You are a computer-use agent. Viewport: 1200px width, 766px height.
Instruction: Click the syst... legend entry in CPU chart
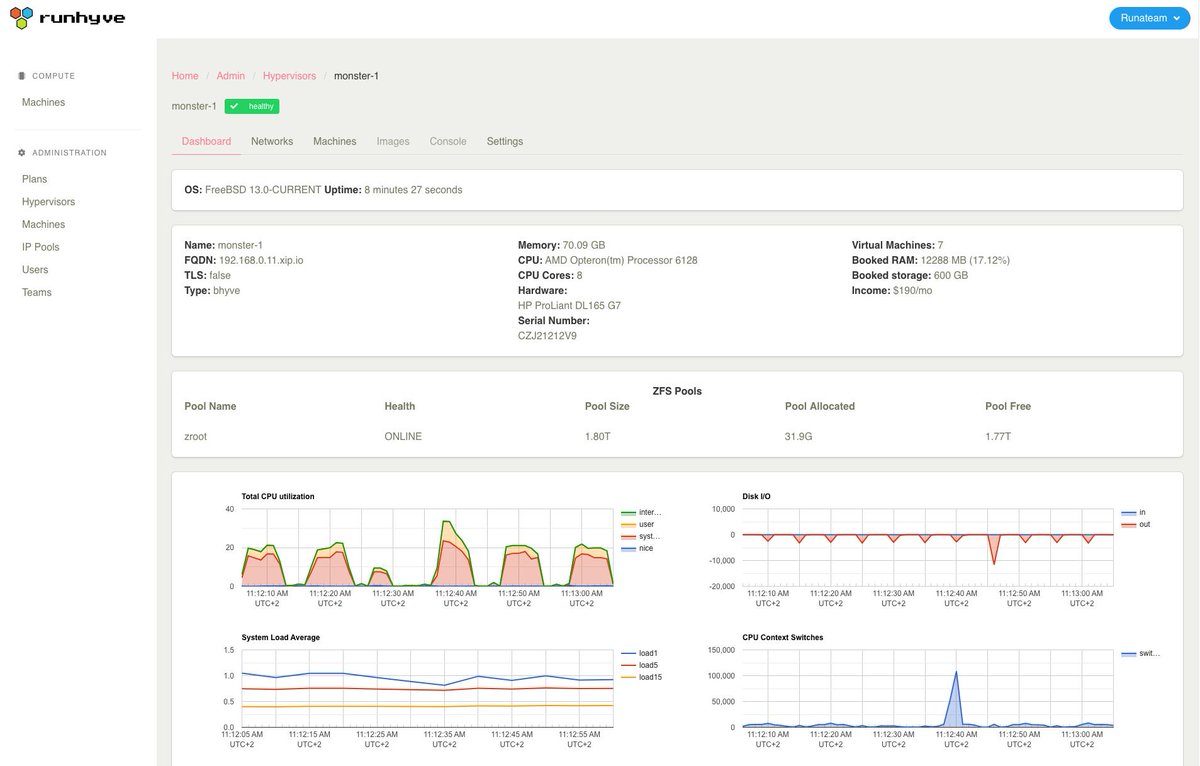641,537
